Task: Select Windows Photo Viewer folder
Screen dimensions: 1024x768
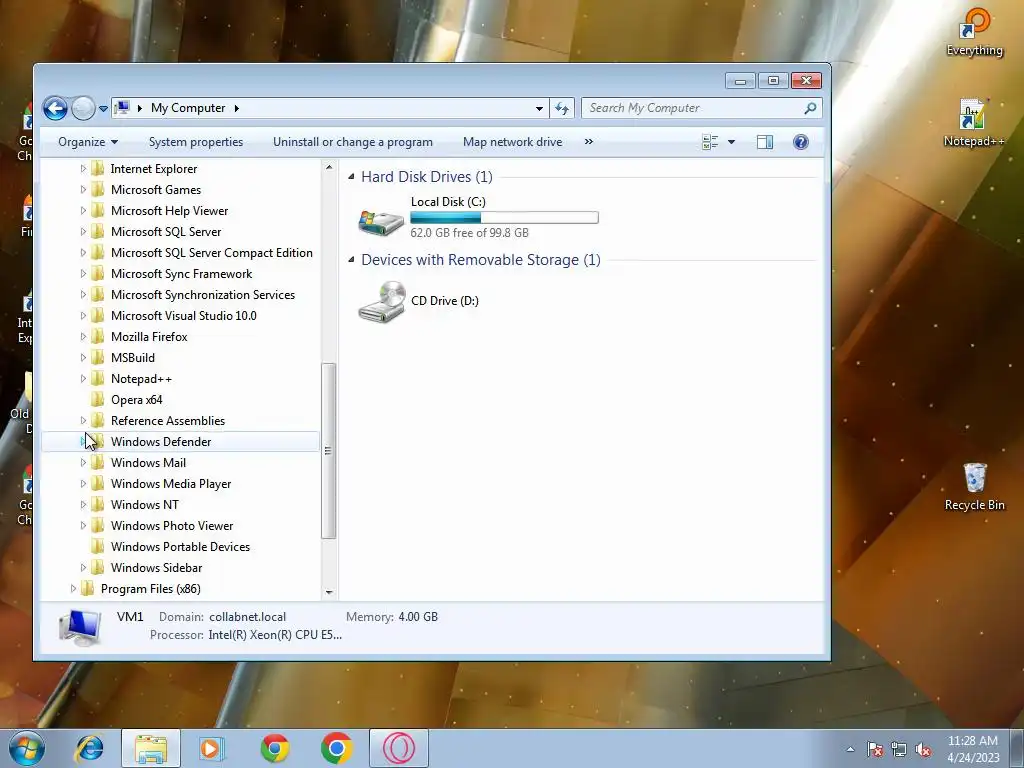Action: (172, 526)
